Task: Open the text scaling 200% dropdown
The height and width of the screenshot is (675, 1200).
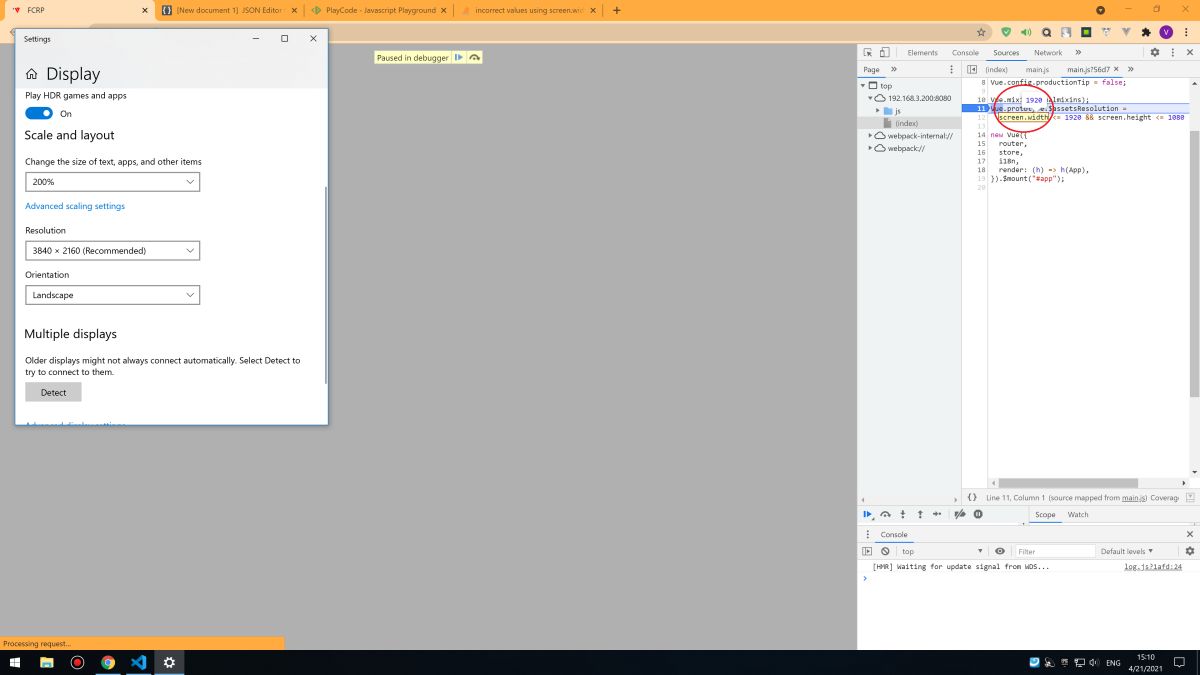Action: [x=112, y=182]
